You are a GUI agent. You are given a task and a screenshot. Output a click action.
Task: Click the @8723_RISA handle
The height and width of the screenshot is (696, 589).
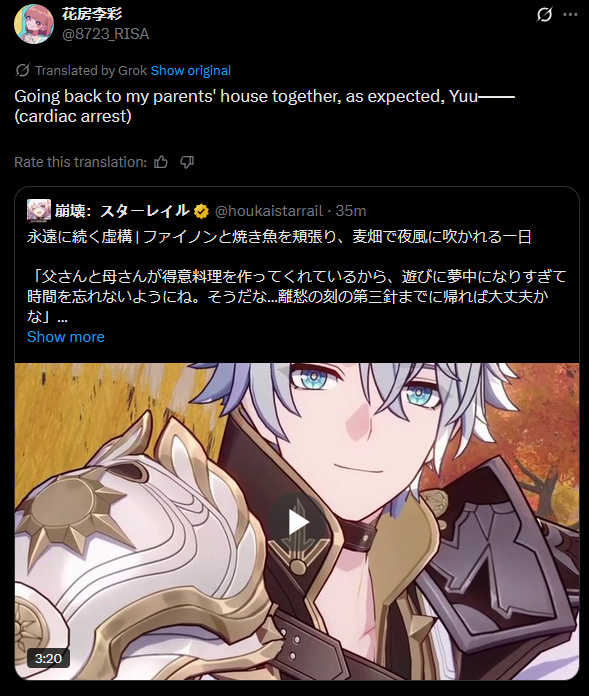point(105,34)
